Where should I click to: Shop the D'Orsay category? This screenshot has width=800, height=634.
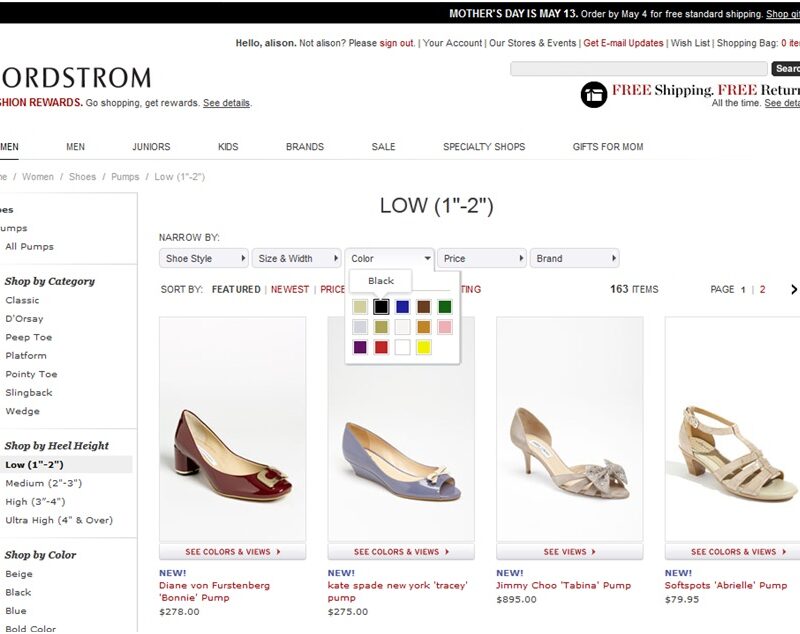click(x=24, y=319)
